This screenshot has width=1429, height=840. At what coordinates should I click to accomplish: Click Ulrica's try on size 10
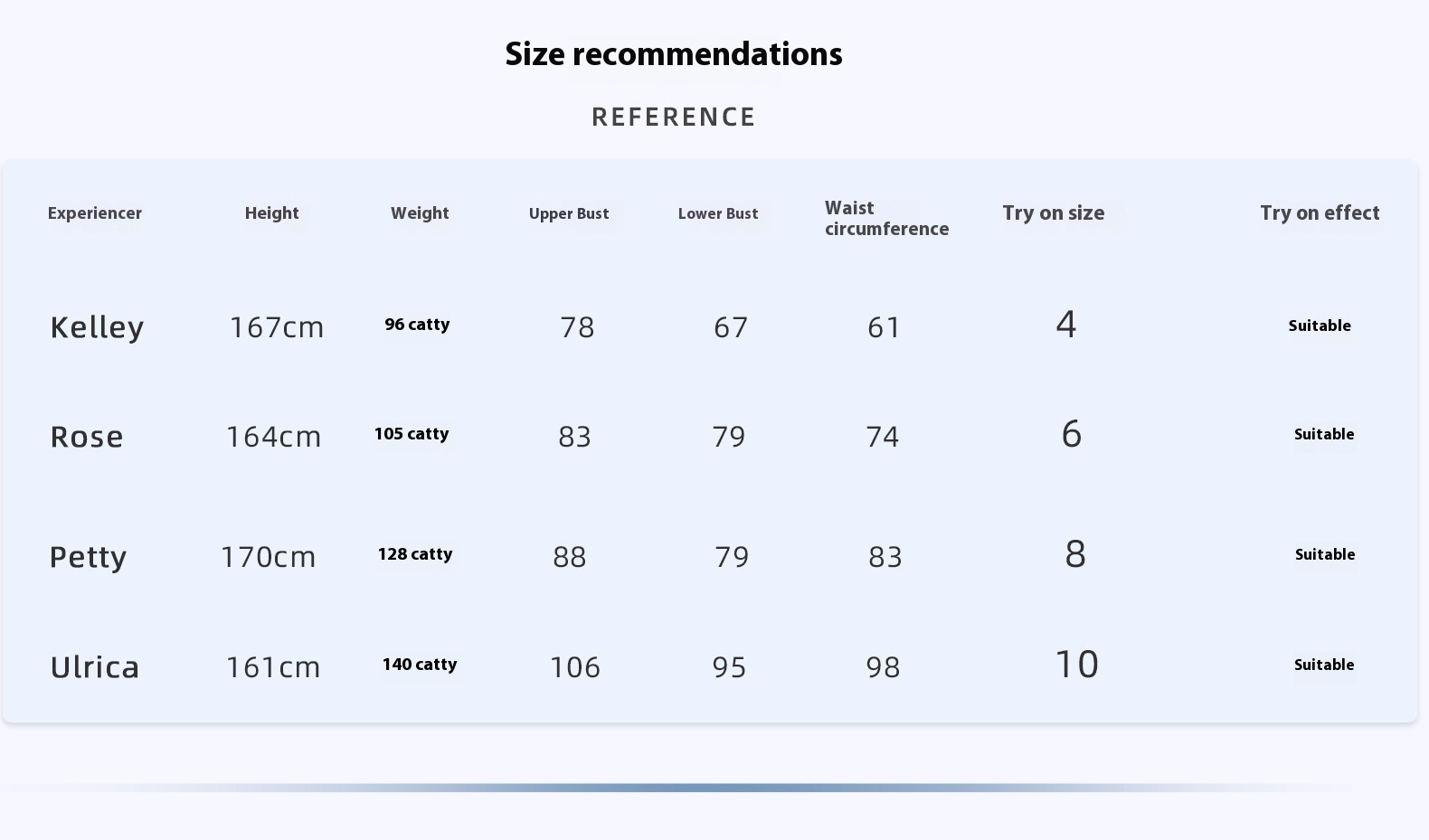(x=1076, y=665)
